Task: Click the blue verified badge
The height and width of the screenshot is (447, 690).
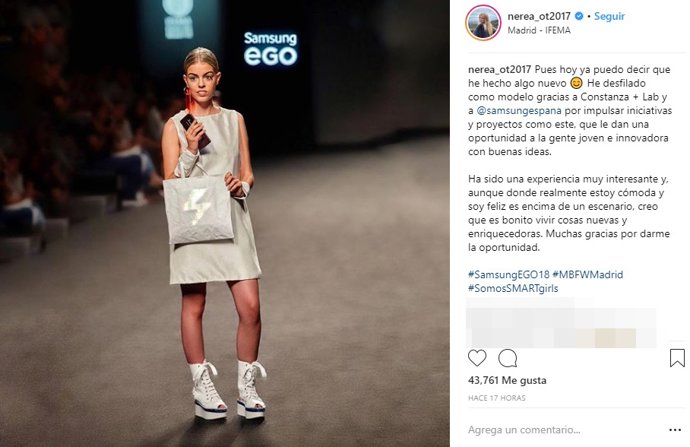Action: coord(579,16)
